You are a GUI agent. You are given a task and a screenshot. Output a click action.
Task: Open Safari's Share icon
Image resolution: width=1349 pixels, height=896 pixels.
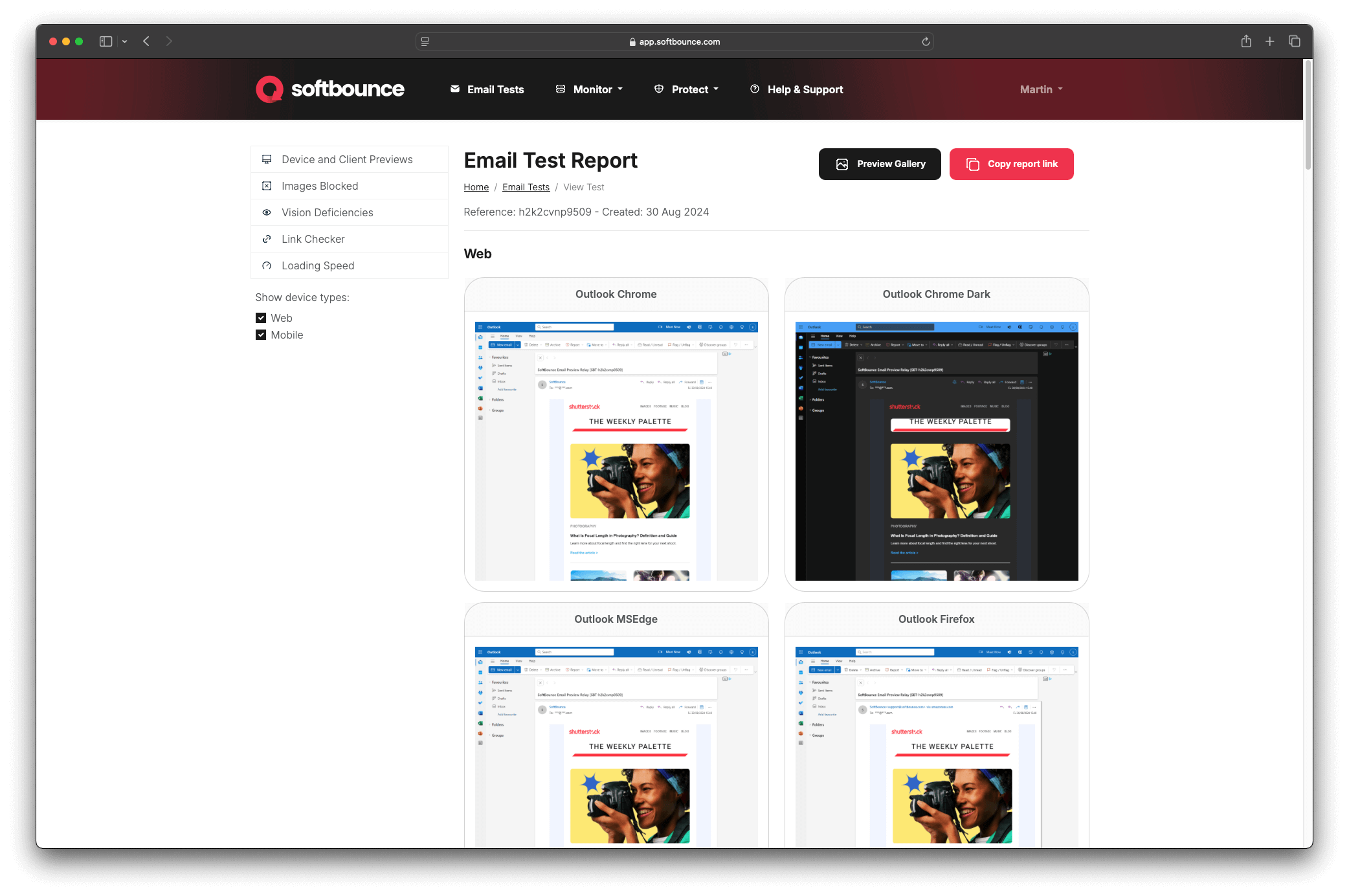pos(1246,41)
